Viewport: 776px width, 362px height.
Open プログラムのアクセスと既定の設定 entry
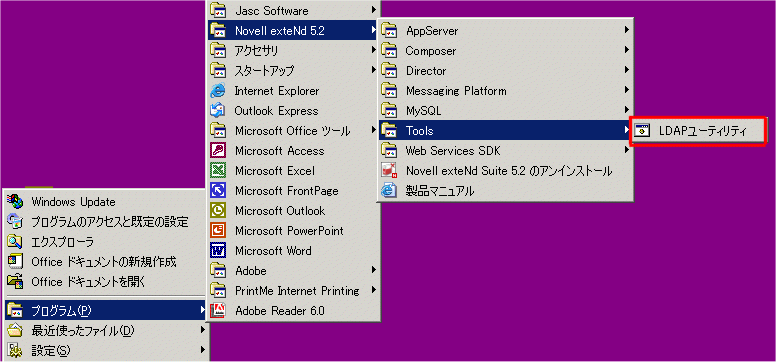[106, 221]
